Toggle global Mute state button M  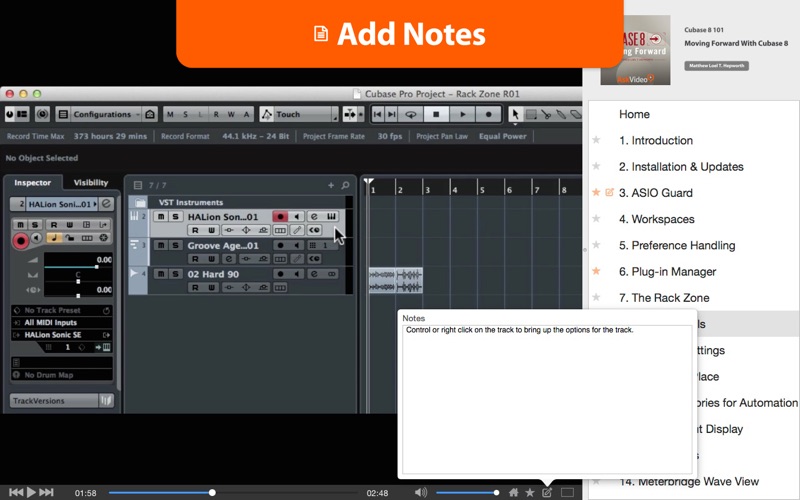[x=170, y=114]
